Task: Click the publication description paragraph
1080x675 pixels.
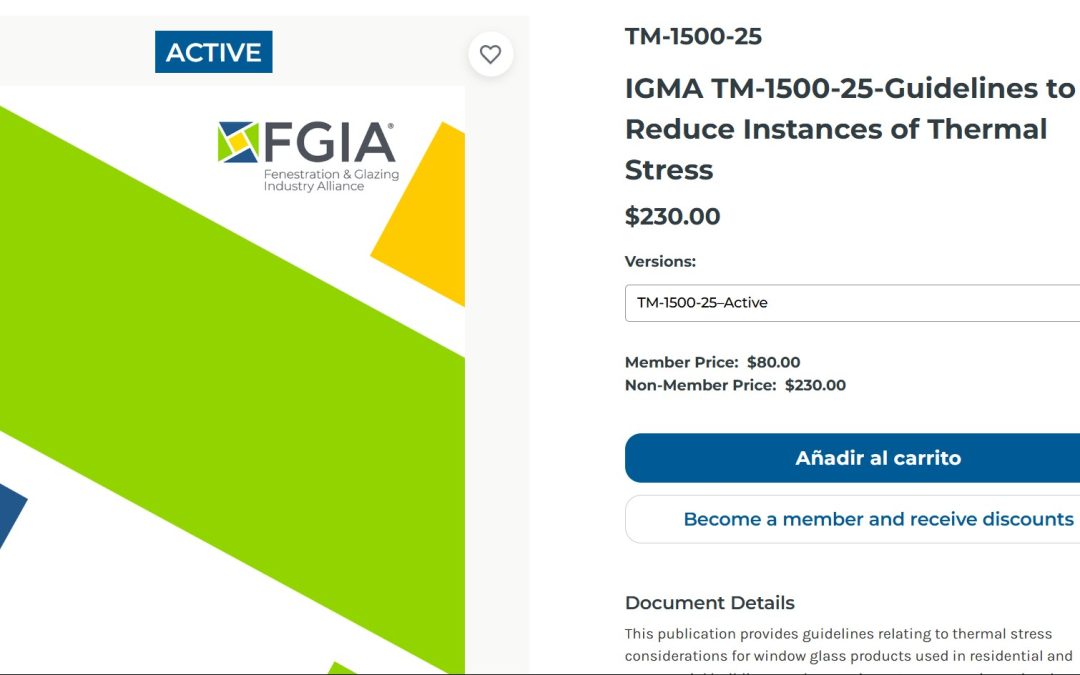Action: click(x=848, y=646)
